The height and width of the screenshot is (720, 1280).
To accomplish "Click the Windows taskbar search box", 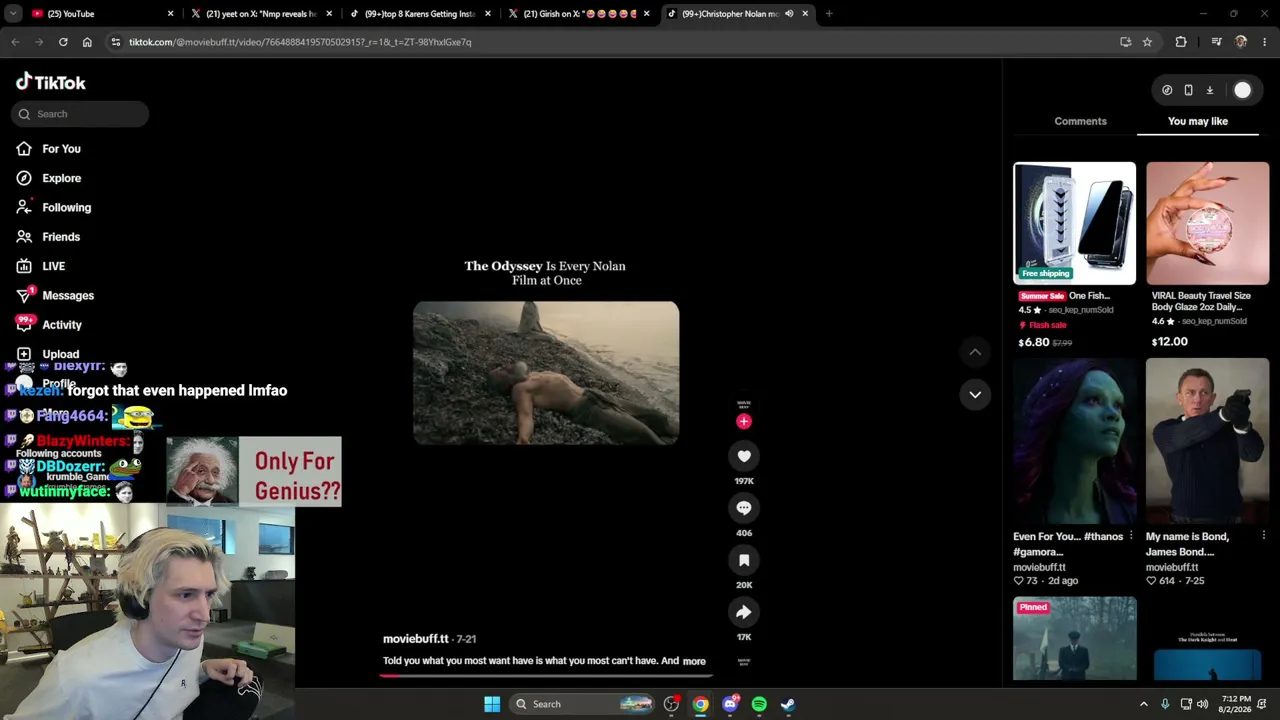I will click(583, 704).
